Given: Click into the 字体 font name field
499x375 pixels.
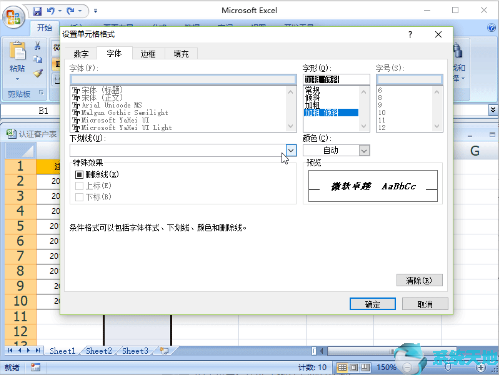Looking at the screenshot, I should [183, 79].
